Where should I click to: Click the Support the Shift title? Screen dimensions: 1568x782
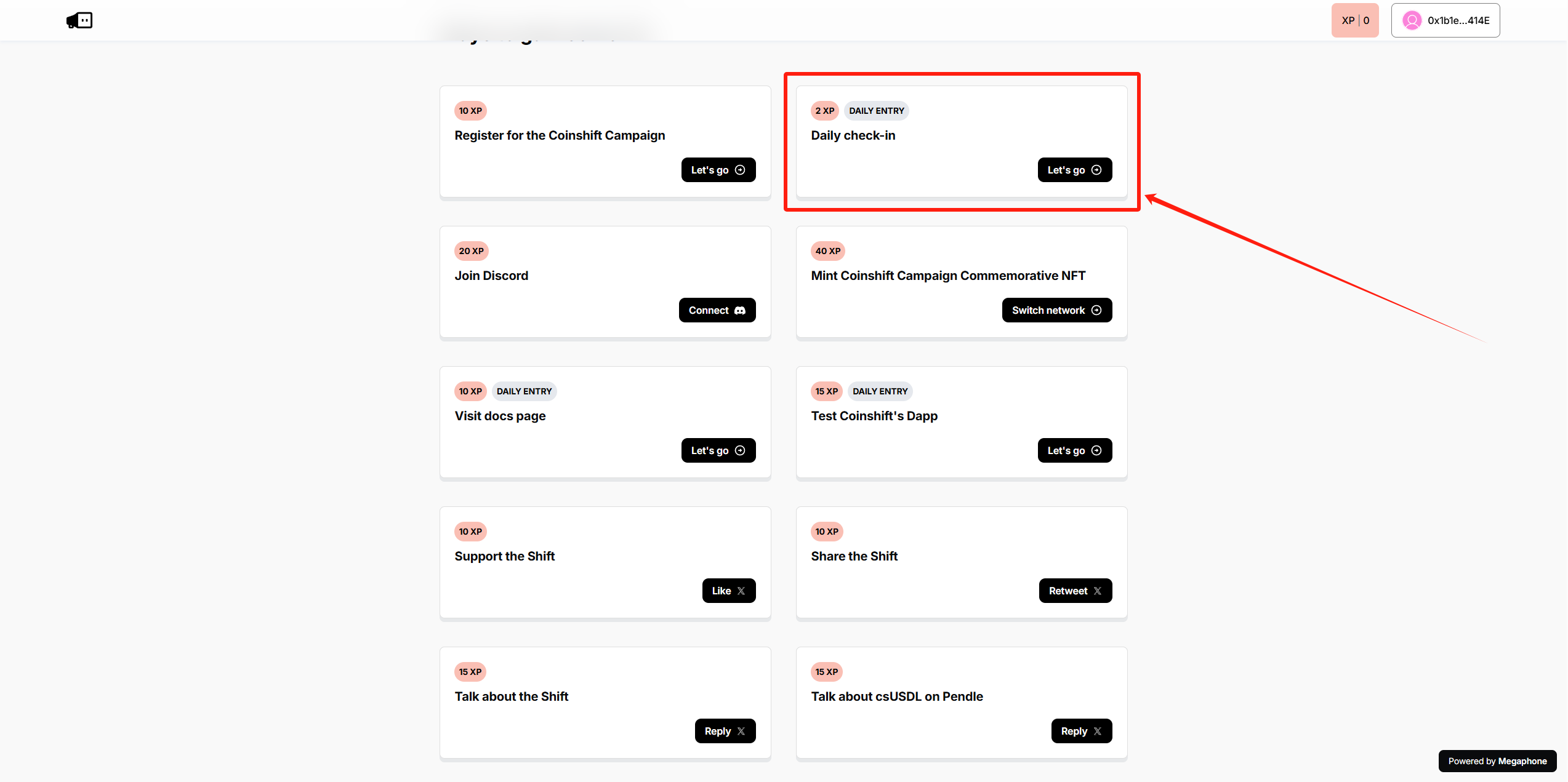click(505, 556)
